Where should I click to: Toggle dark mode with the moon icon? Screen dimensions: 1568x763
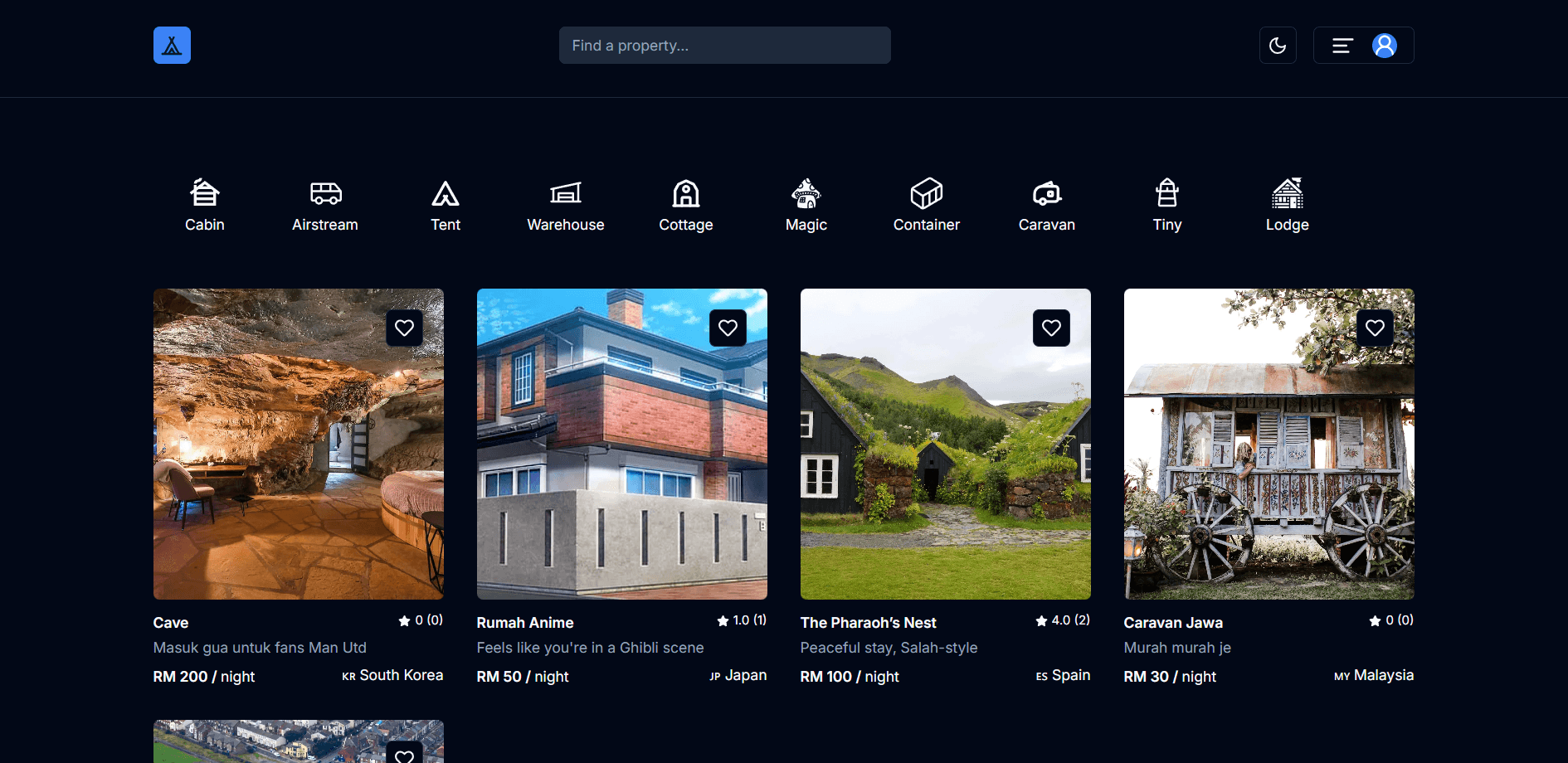coord(1278,45)
